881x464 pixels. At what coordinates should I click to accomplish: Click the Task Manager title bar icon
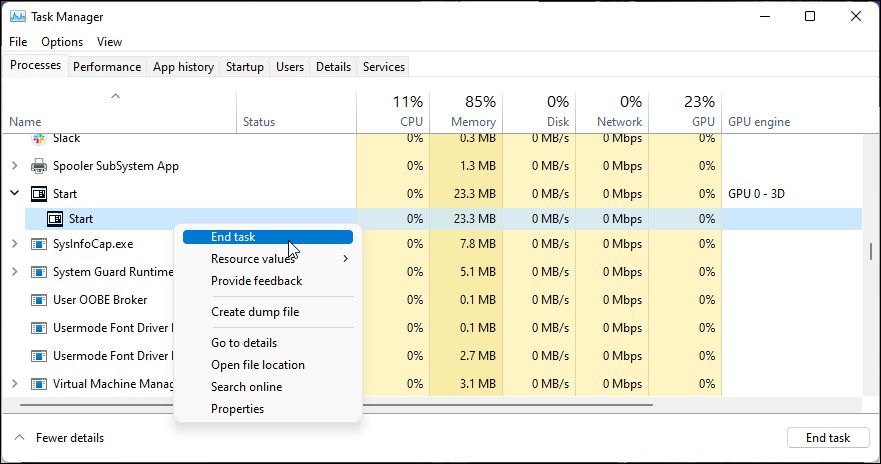tap(17, 17)
